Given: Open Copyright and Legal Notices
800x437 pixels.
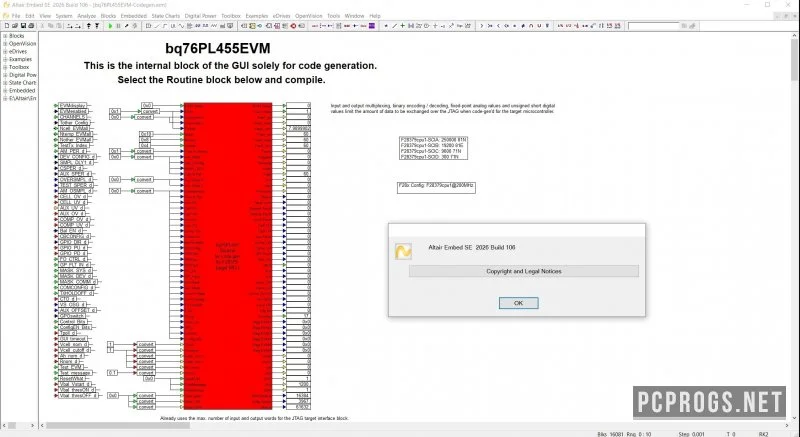Looking at the screenshot, I should [523, 271].
